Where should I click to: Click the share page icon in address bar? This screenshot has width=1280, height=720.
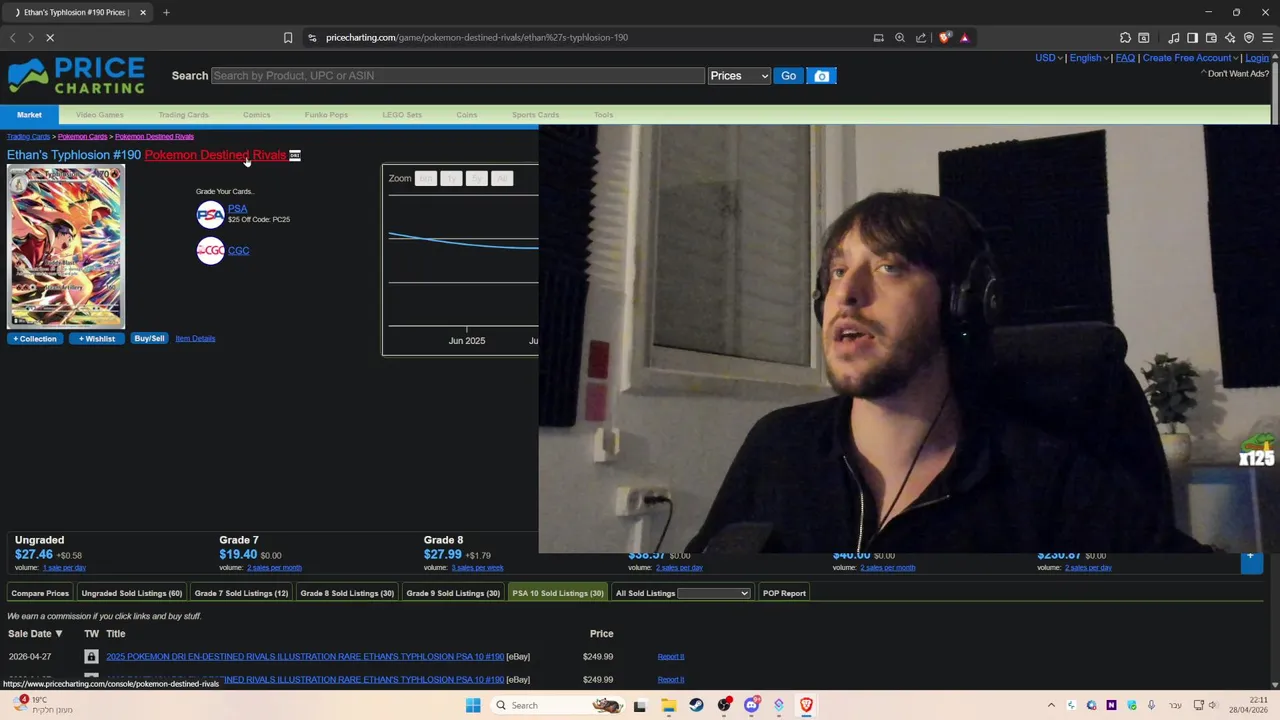(x=921, y=38)
